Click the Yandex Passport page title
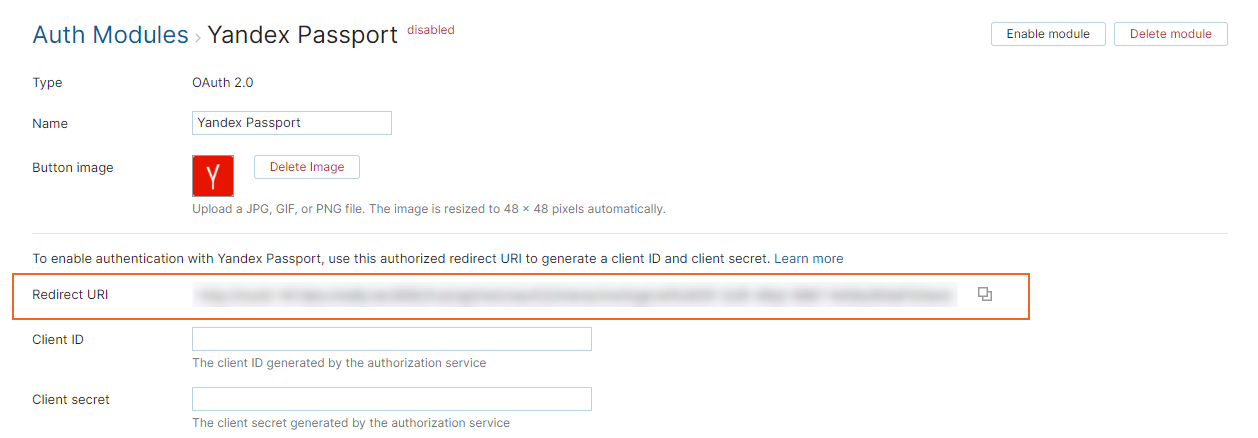This screenshot has width=1258, height=438. pos(302,35)
